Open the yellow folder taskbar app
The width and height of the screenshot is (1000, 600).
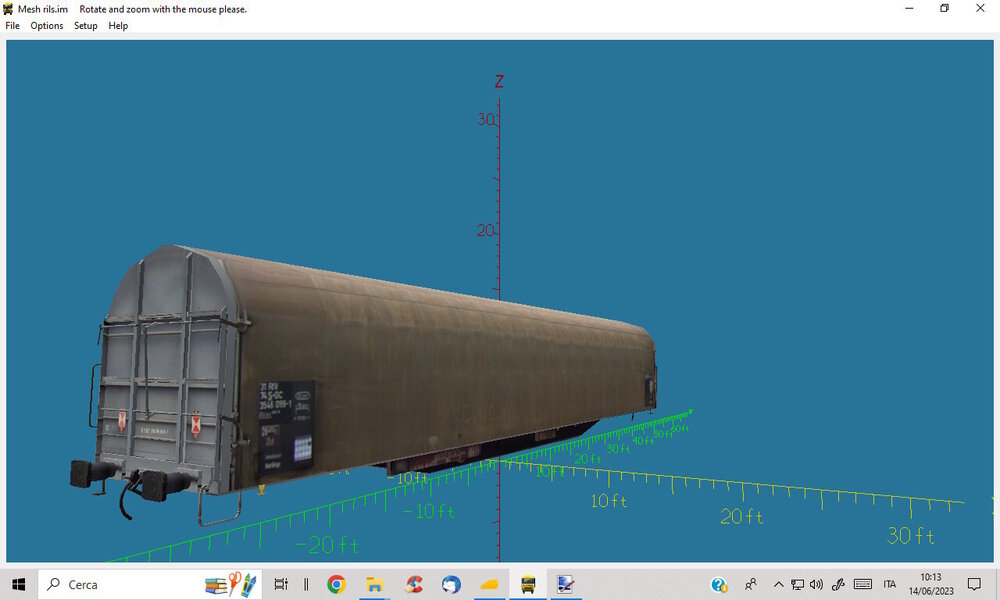(x=489, y=584)
